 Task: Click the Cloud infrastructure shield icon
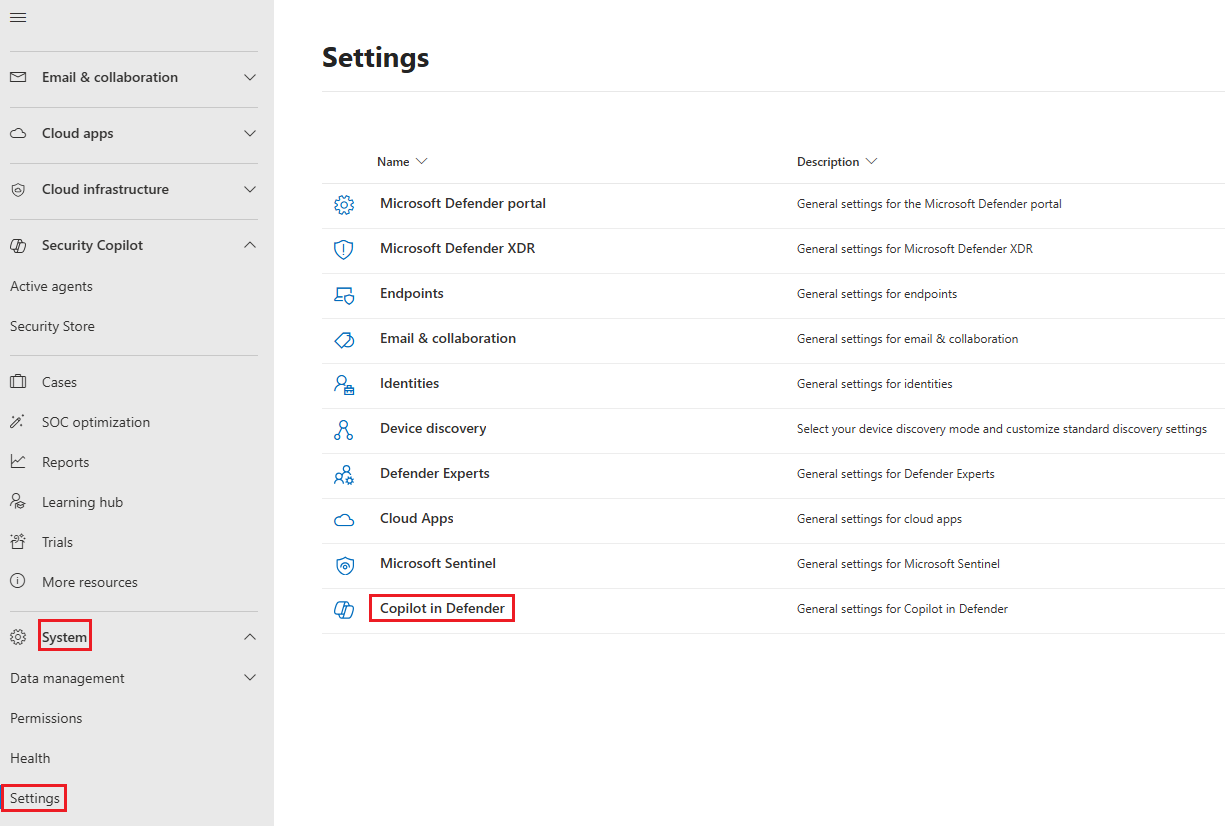click(x=18, y=189)
